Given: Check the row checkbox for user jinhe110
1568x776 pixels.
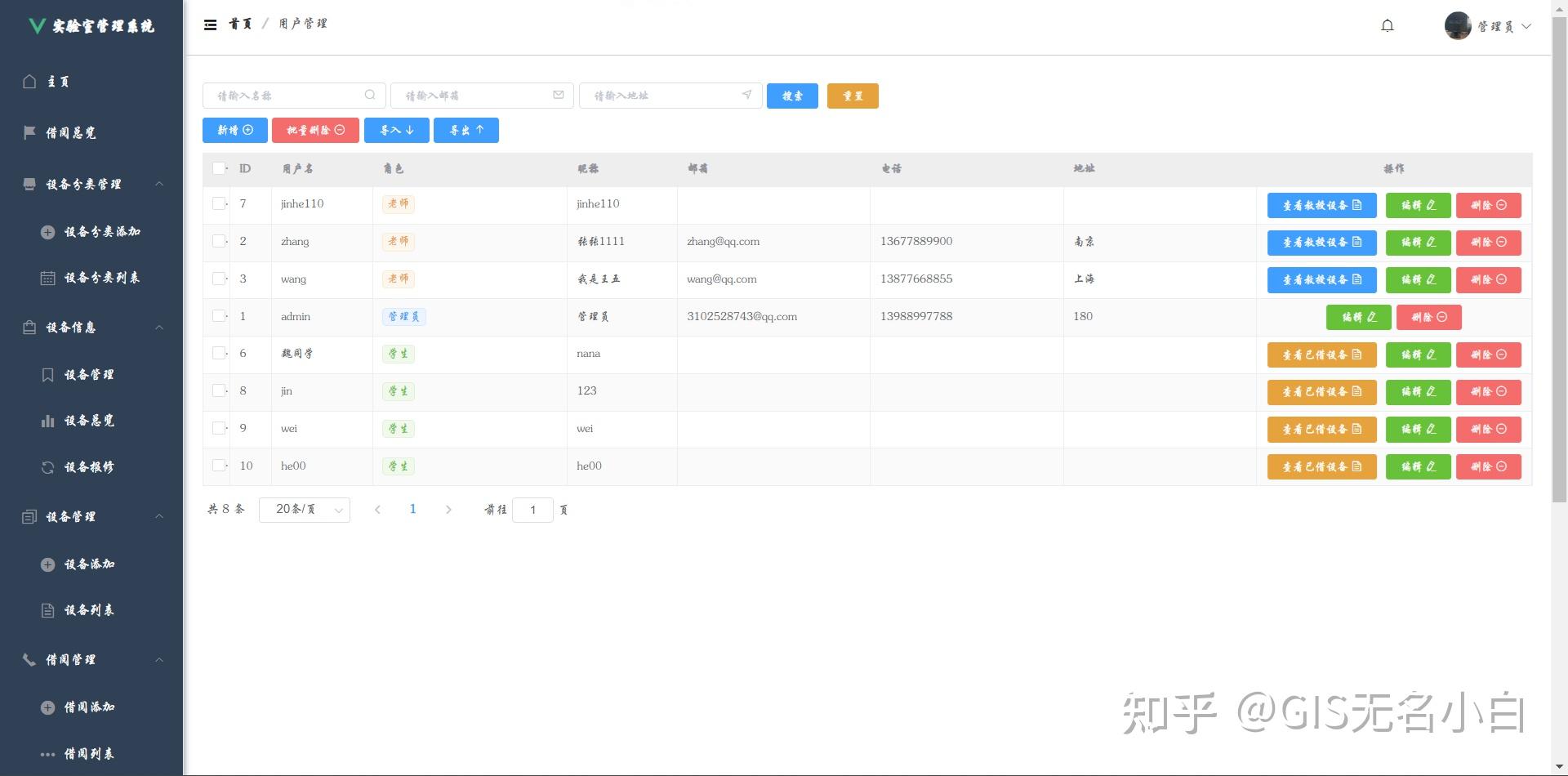Looking at the screenshot, I should click(217, 203).
